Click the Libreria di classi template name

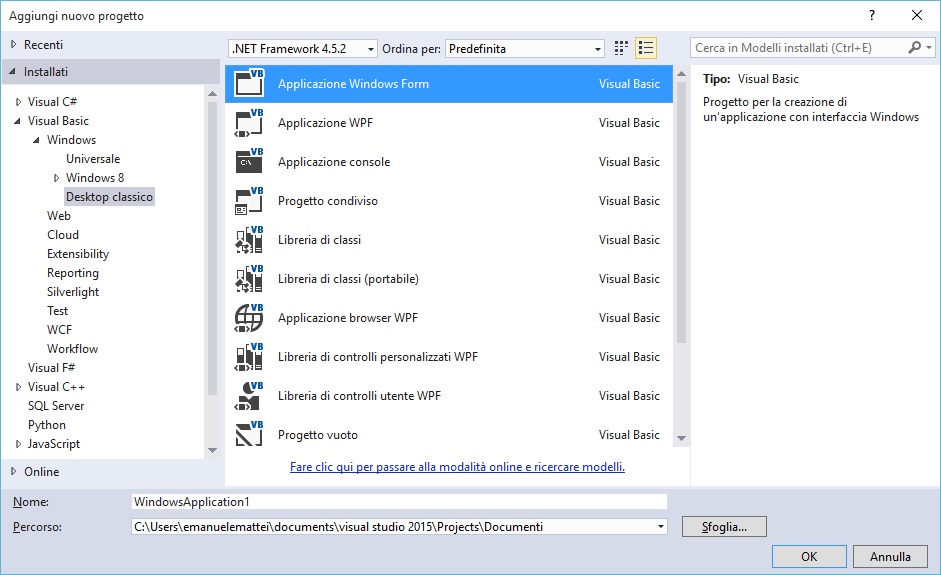(319, 239)
